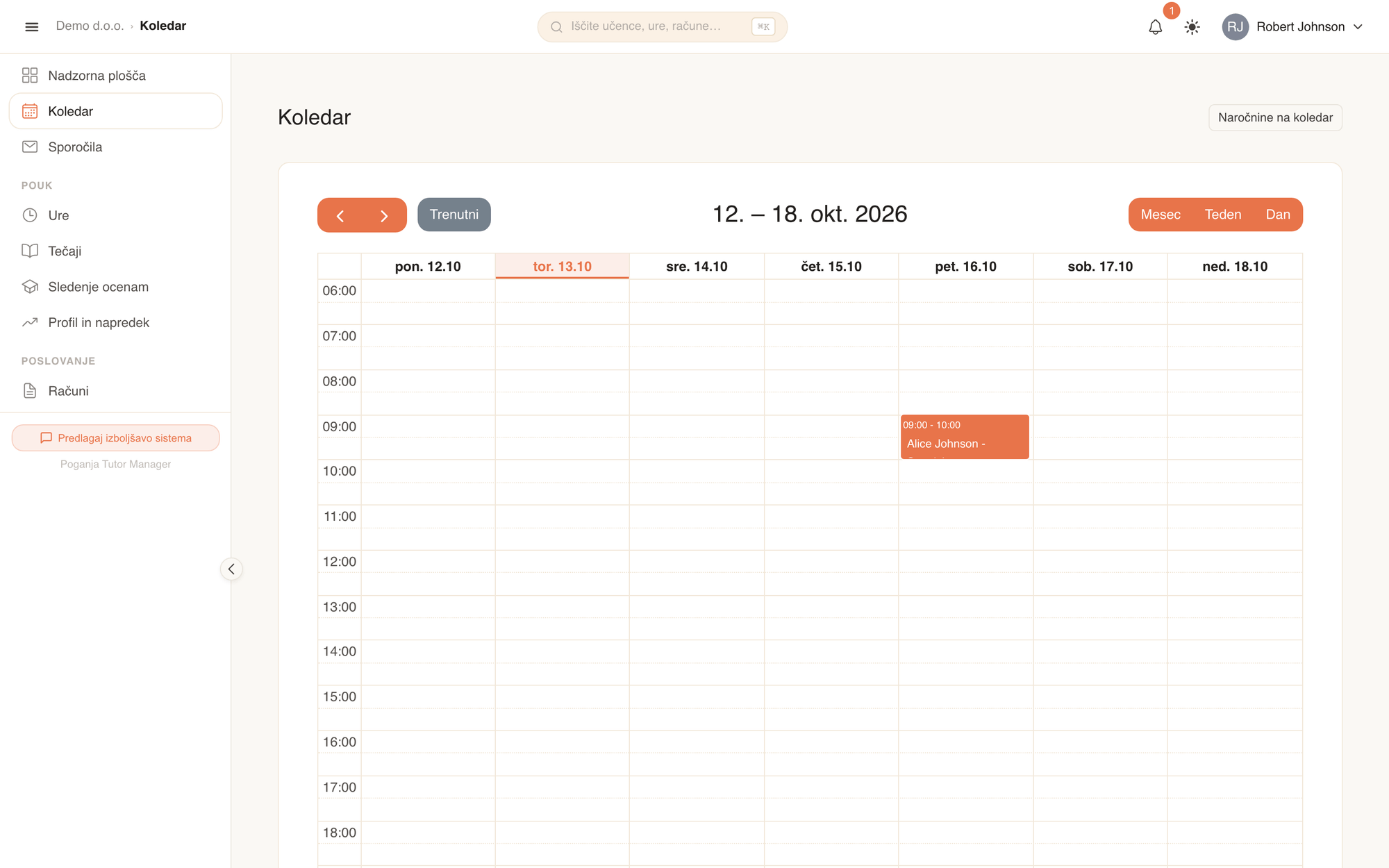Collapse the sidebar with the chevron
Viewport: 1389px width, 868px height.
(x=231, y=569)
